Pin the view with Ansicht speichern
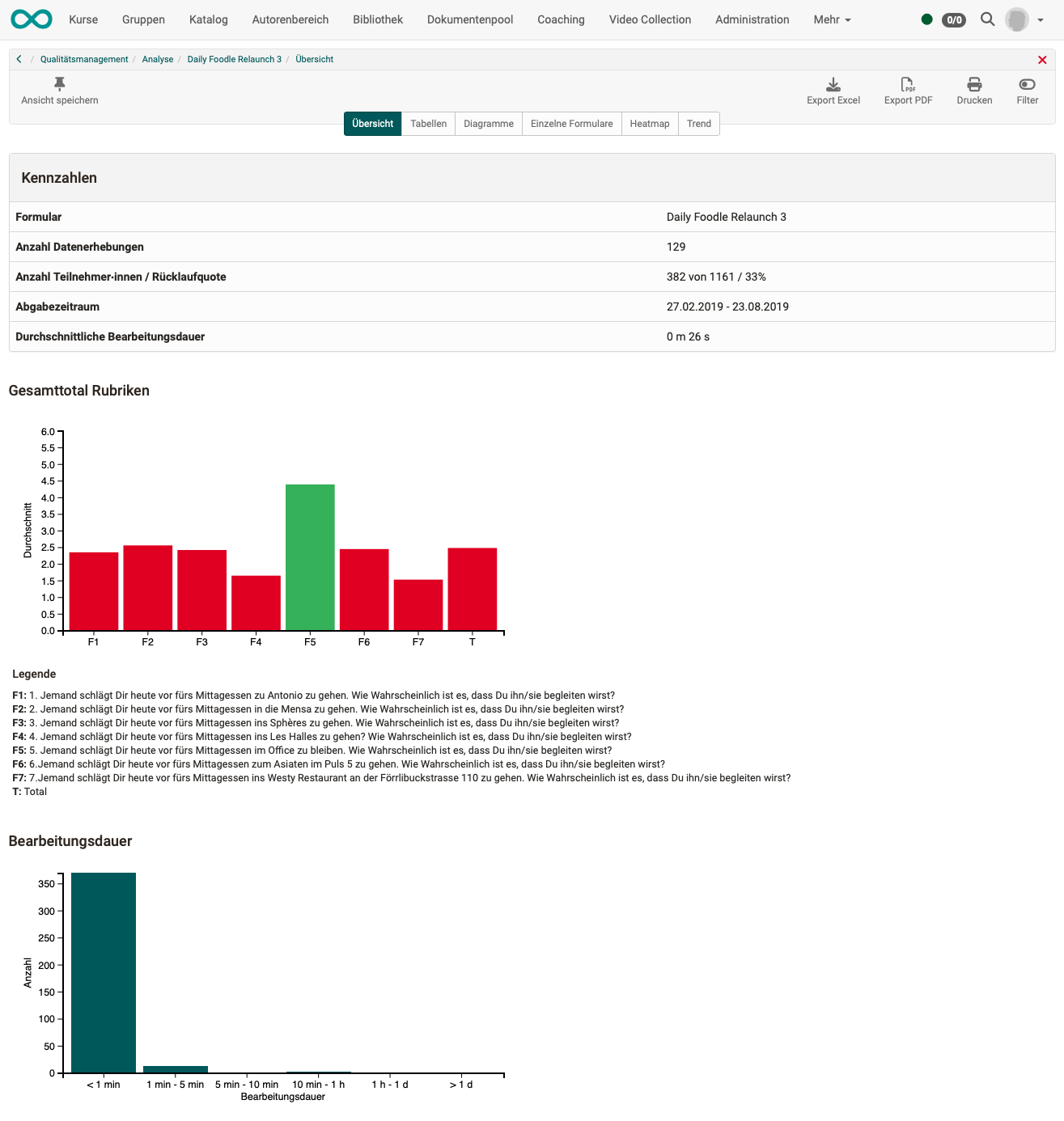This screenshot has width=1064, height=1121. [58, 91]
